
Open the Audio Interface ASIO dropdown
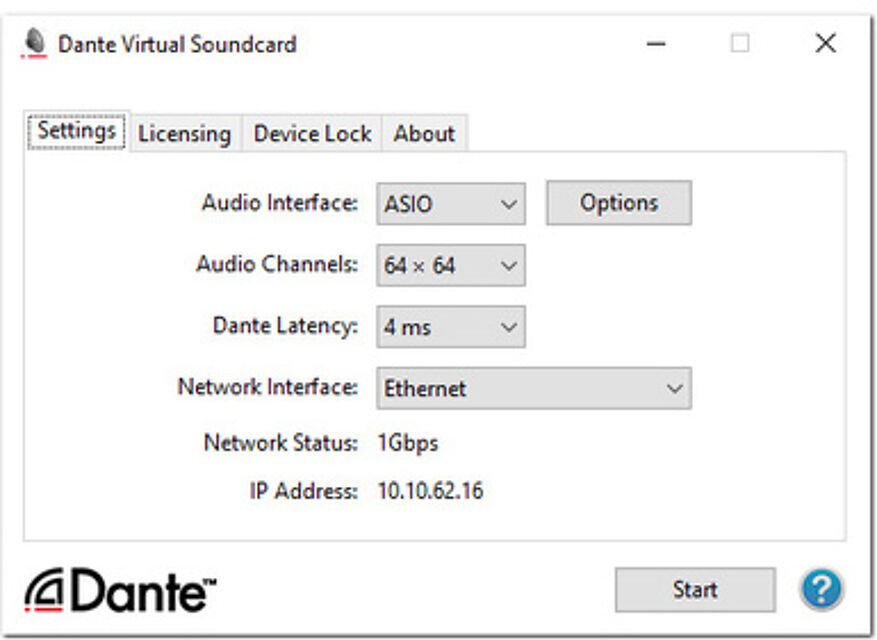tap(451, 204)
